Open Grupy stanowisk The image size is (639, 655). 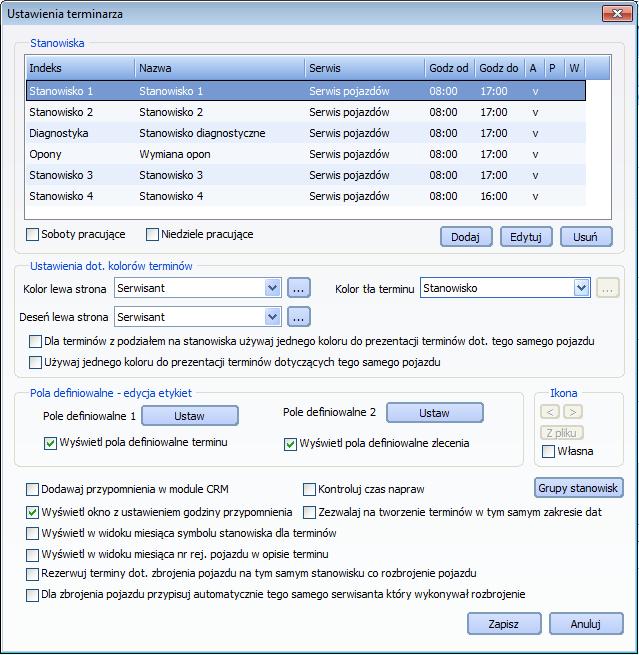pos(578,488)
